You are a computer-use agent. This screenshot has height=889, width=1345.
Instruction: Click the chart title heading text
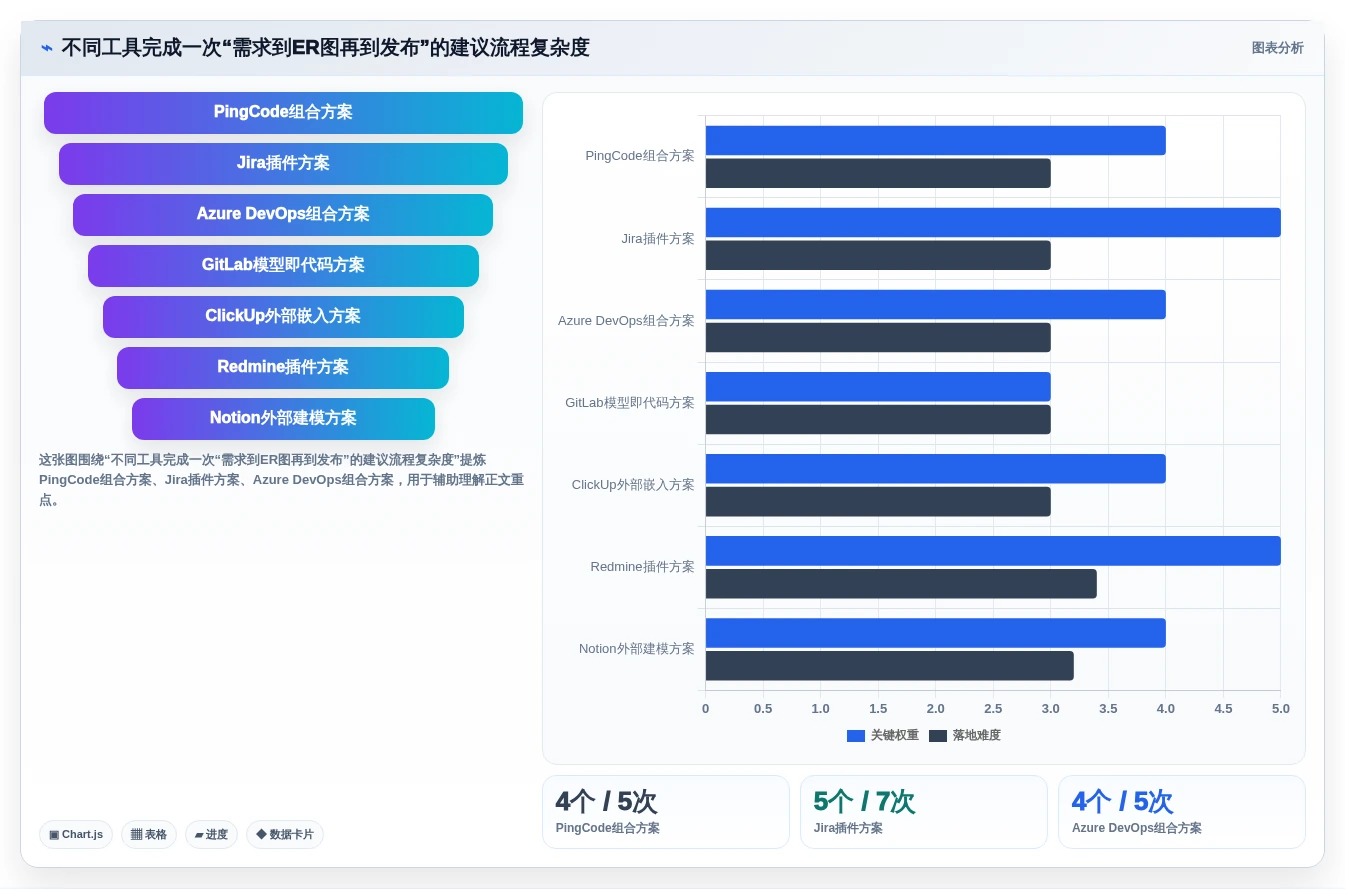325,48
